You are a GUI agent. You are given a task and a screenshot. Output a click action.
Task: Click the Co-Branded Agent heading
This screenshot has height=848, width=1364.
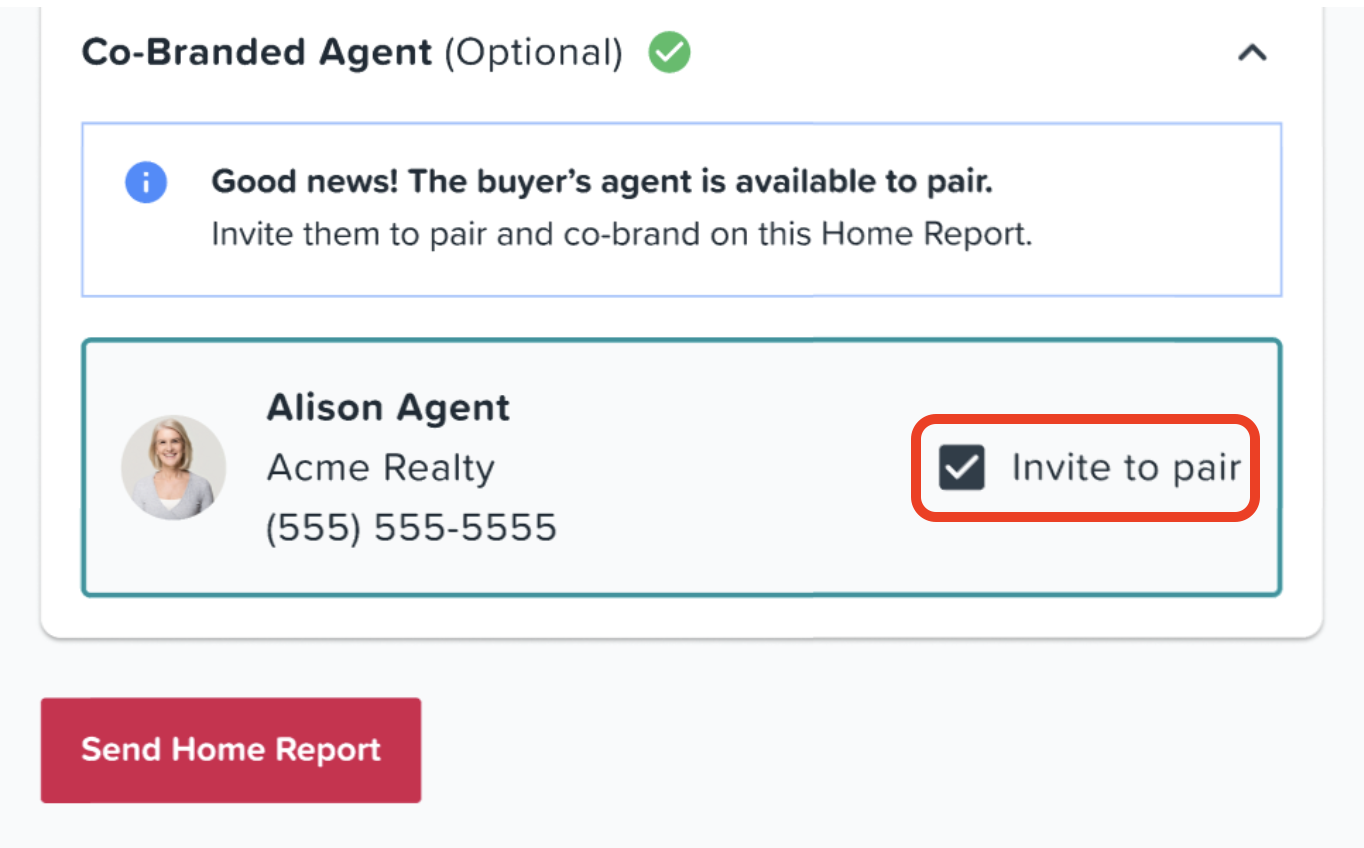coord(257,52)
